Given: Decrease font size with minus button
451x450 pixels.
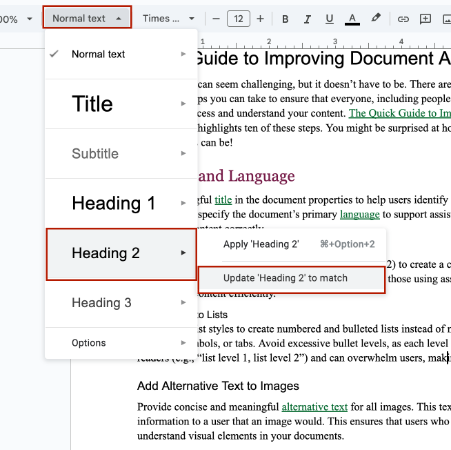Looking at the screenshot, I should coord(216,19).
